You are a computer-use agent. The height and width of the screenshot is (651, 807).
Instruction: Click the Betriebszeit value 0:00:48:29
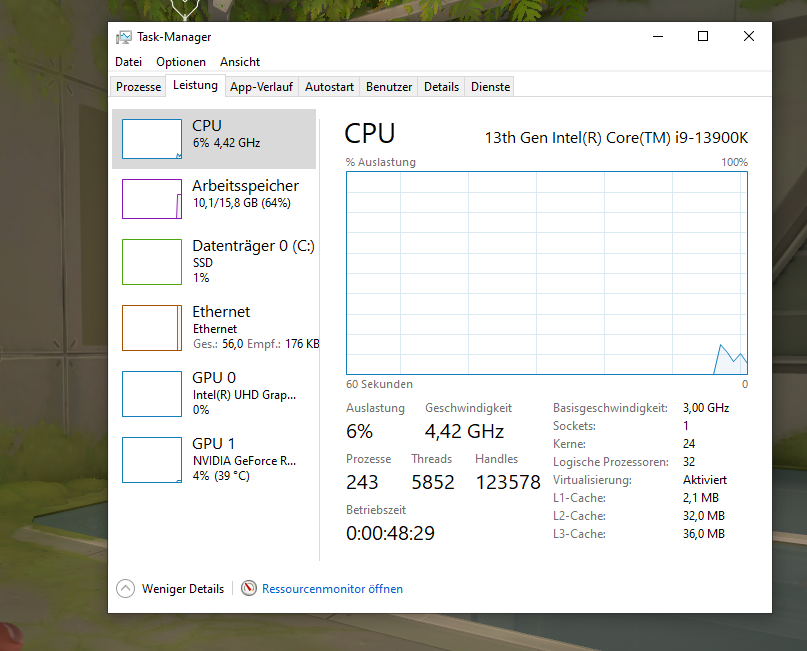point(390,533)
